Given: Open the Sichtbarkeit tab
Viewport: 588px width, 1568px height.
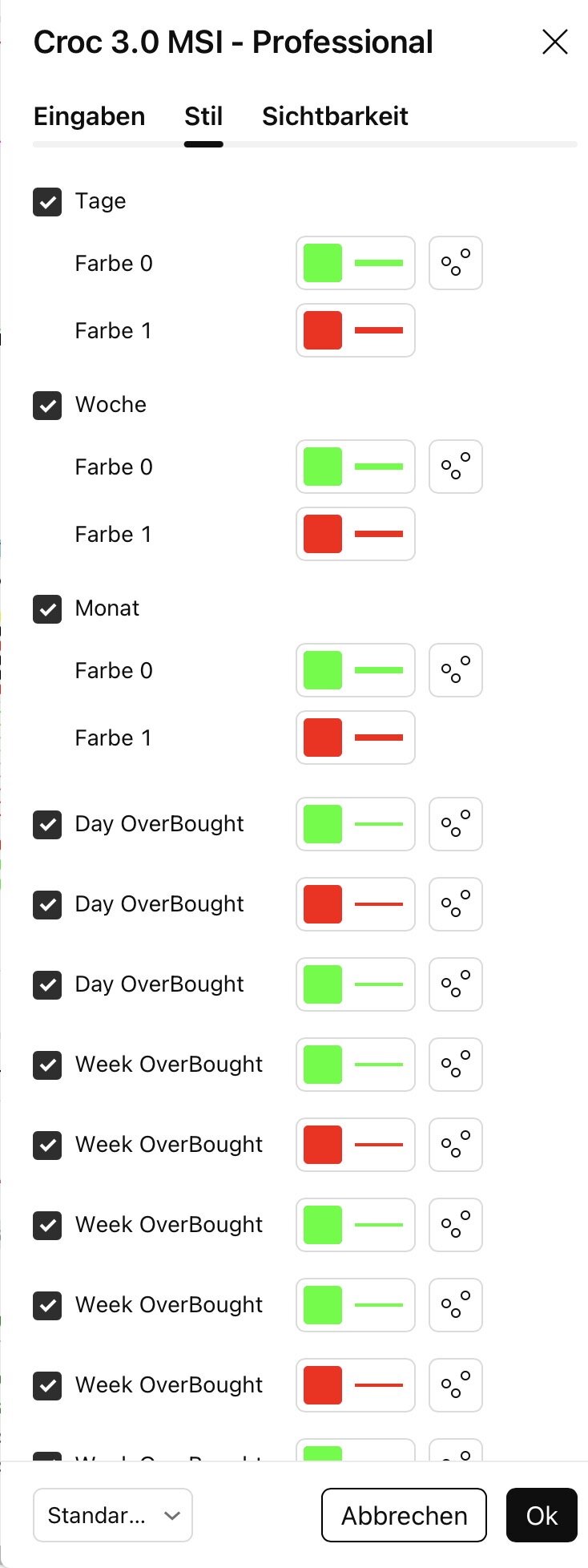Looking at the screenshot, I should 335,116.
